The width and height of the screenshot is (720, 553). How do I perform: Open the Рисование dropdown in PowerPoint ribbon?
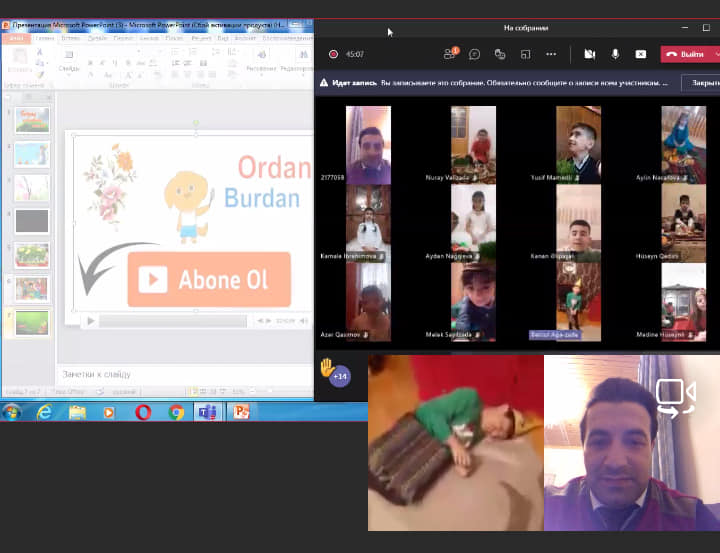point(261,61)
